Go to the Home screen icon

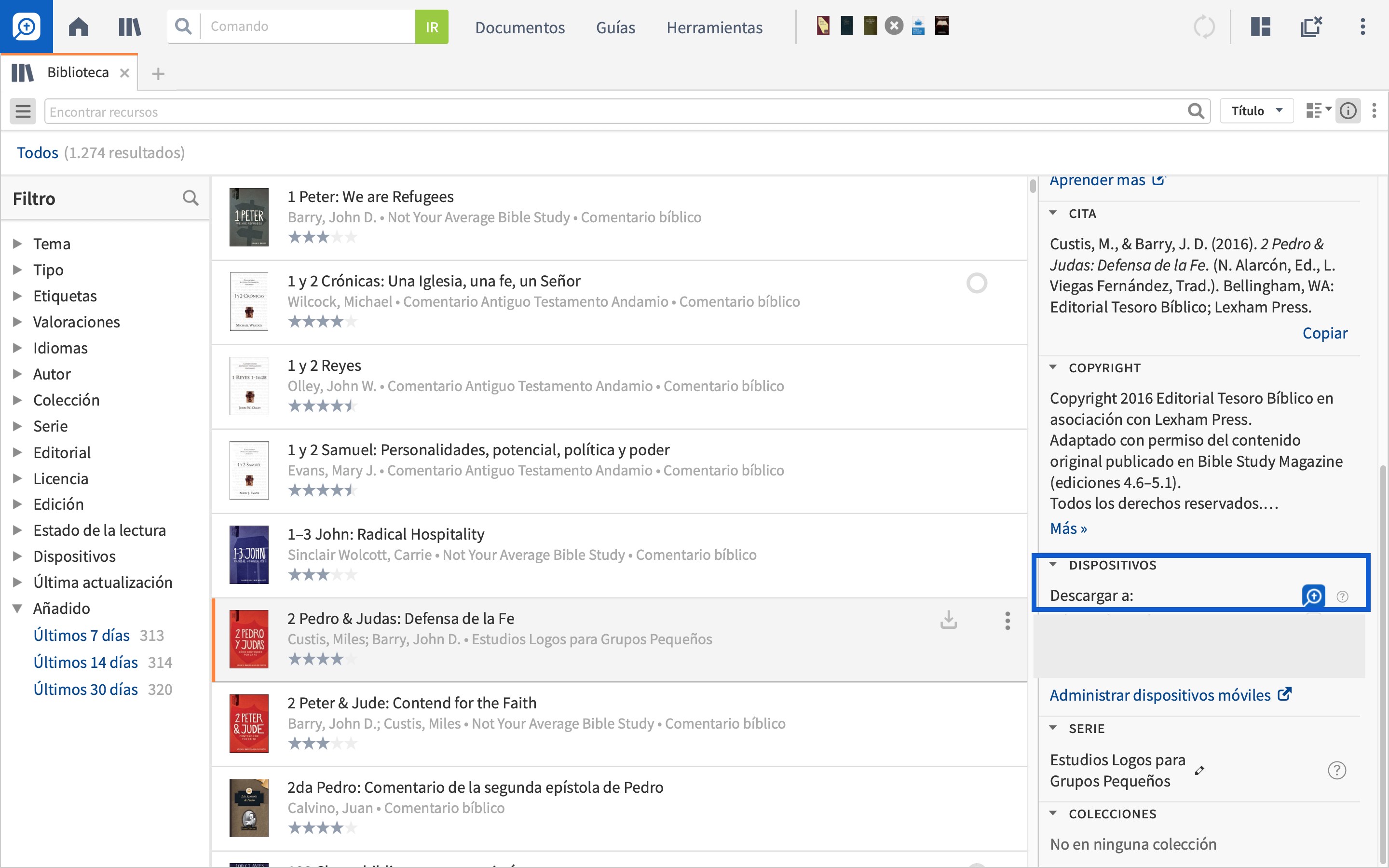(x=79, y=27)
